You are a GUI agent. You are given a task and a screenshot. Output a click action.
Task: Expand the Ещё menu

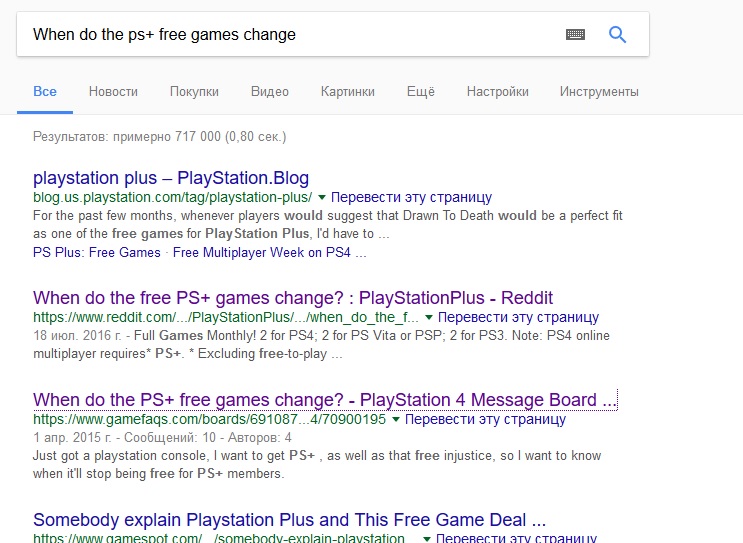(x=421, y=91)
